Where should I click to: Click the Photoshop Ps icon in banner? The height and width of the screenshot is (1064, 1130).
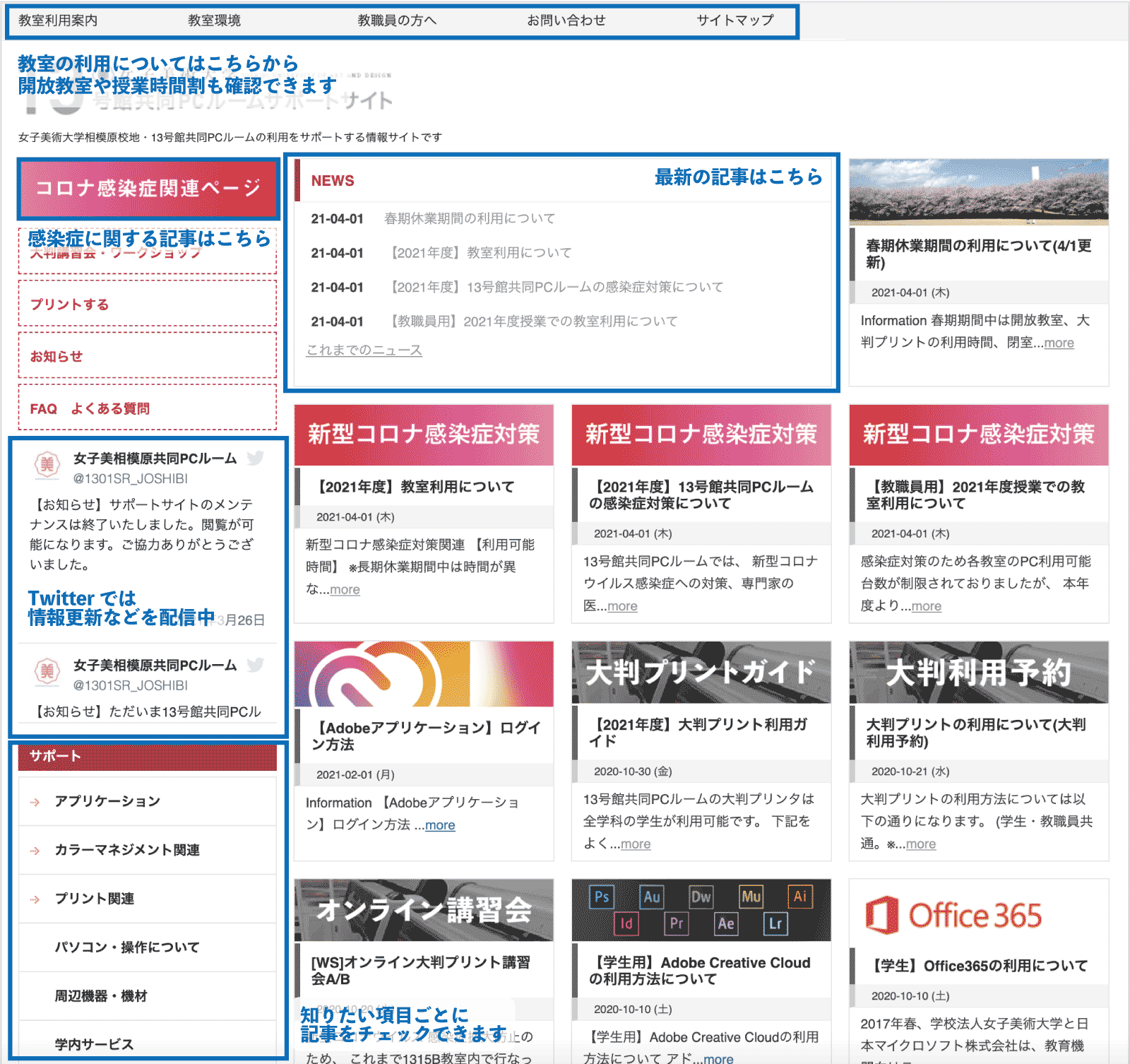602,897
